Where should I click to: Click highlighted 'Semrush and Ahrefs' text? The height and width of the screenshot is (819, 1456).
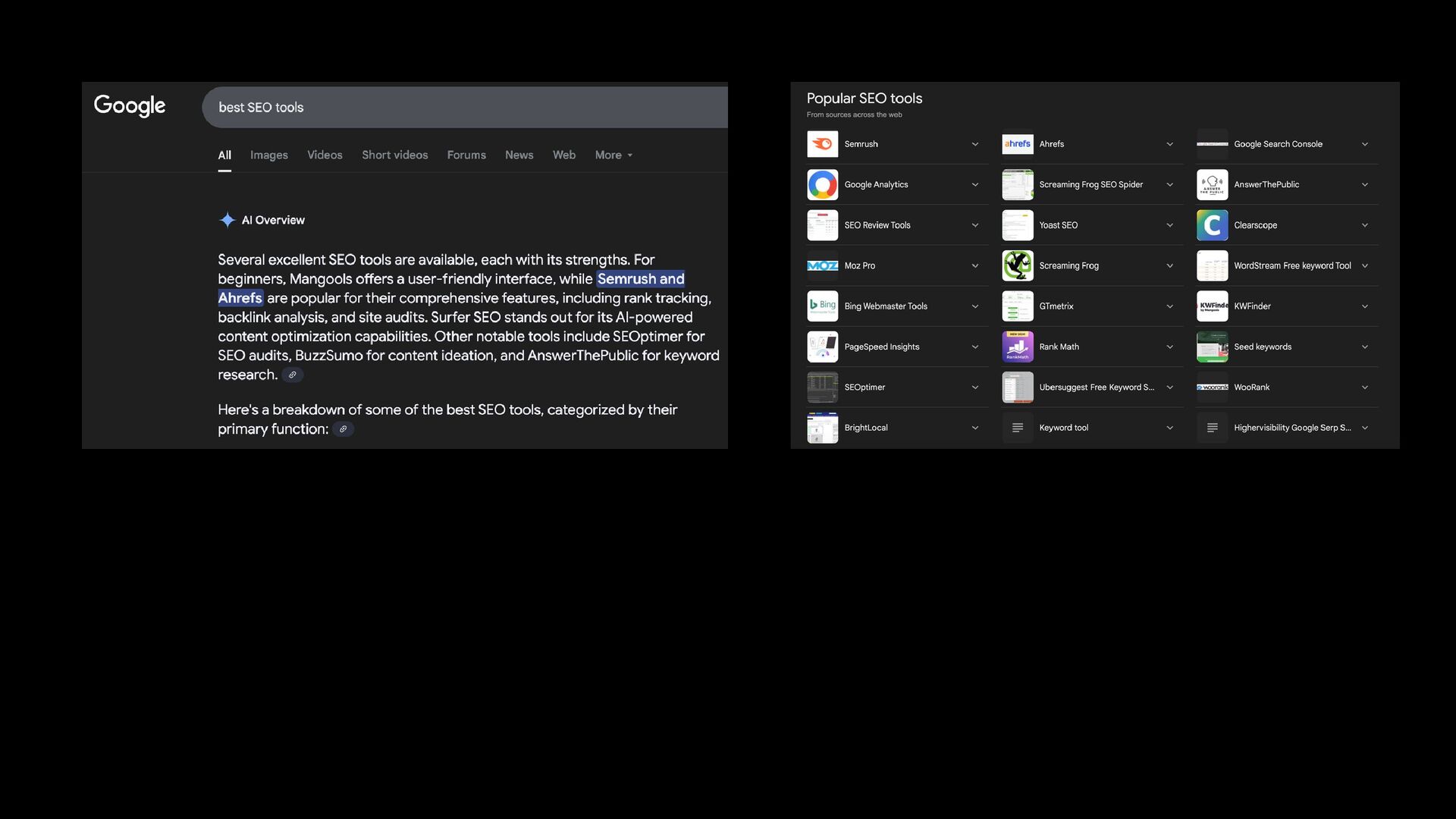640,279
